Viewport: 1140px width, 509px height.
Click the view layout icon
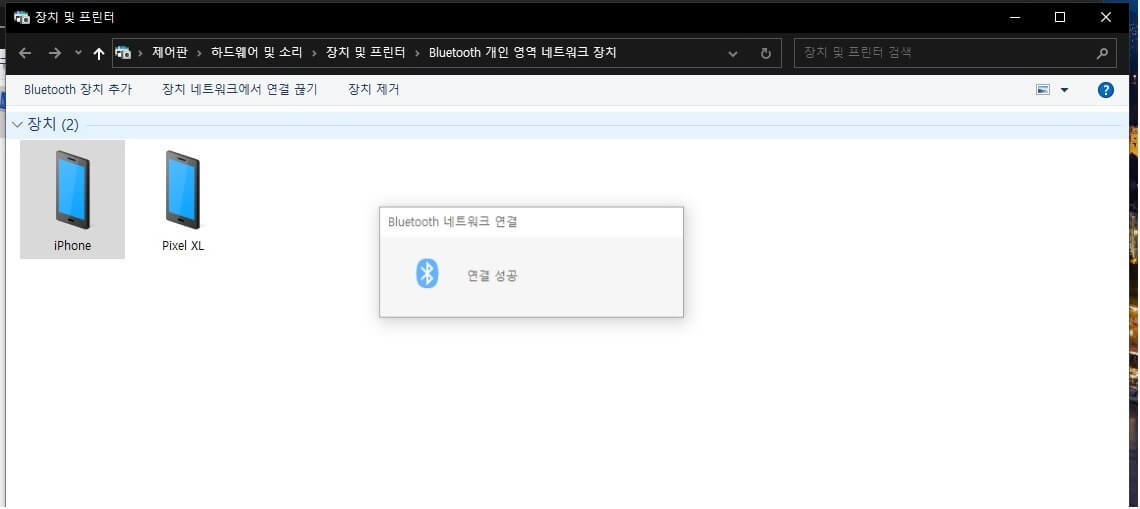tap(1043, 90)
